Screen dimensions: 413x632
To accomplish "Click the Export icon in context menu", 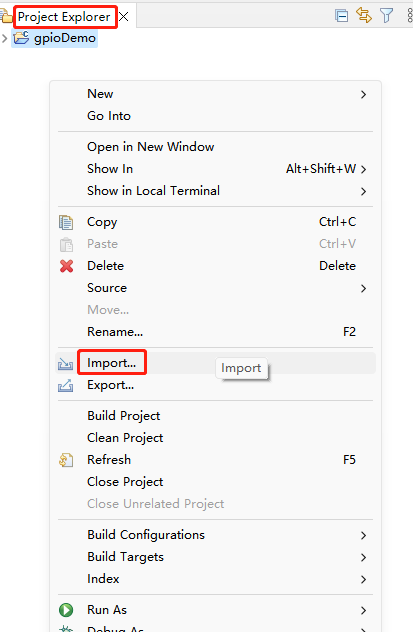I will pos(65,385).
